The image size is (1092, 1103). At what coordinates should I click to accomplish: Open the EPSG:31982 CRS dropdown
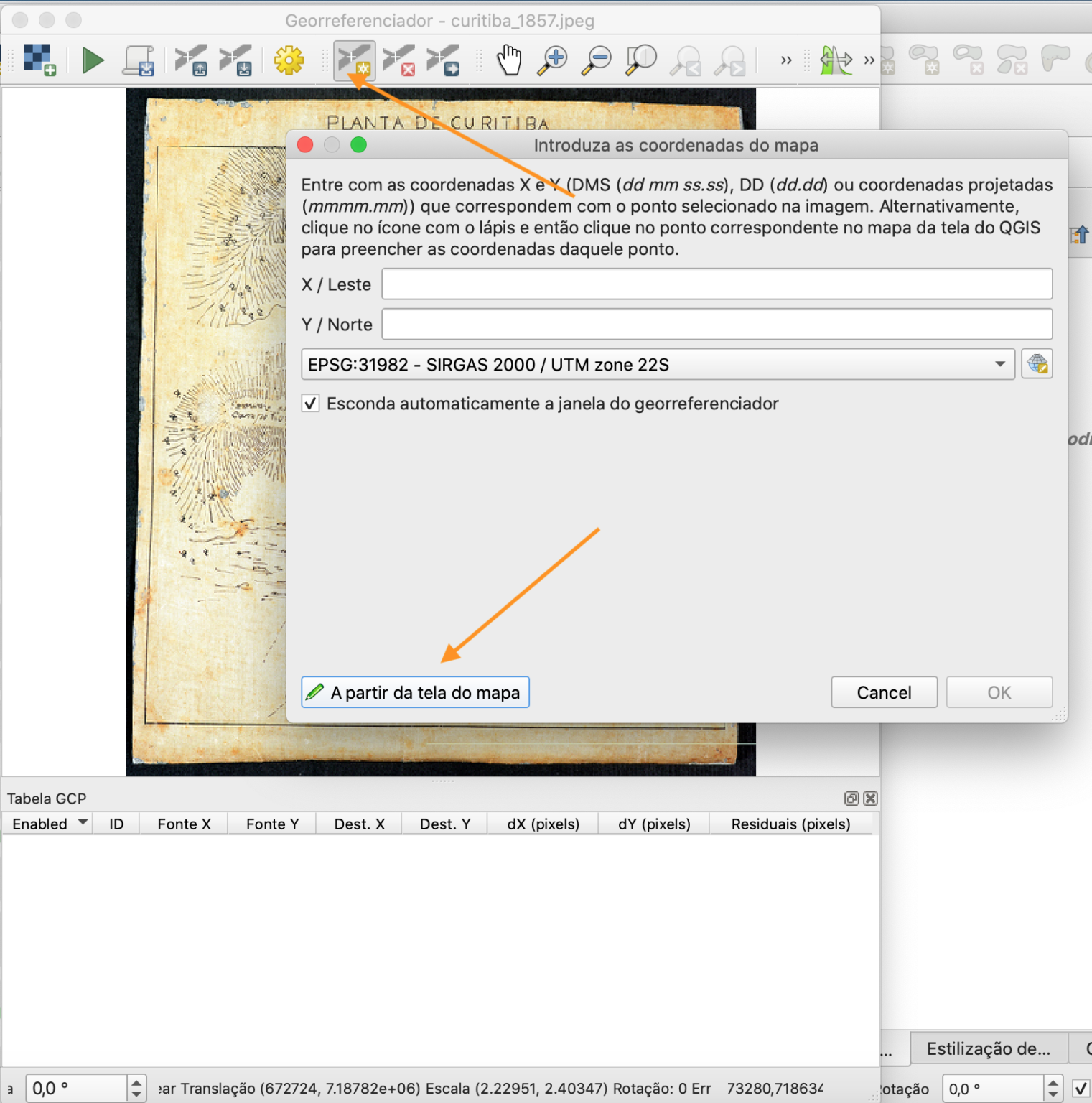click(658, 364)
